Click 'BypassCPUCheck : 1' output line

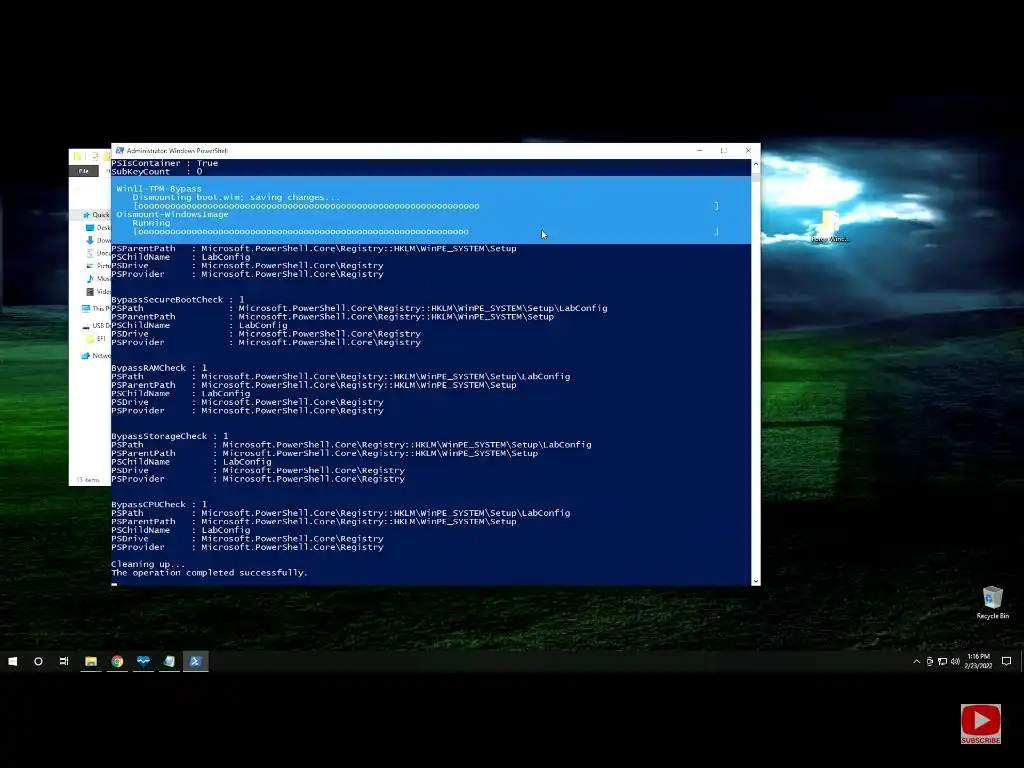(159, 504)
